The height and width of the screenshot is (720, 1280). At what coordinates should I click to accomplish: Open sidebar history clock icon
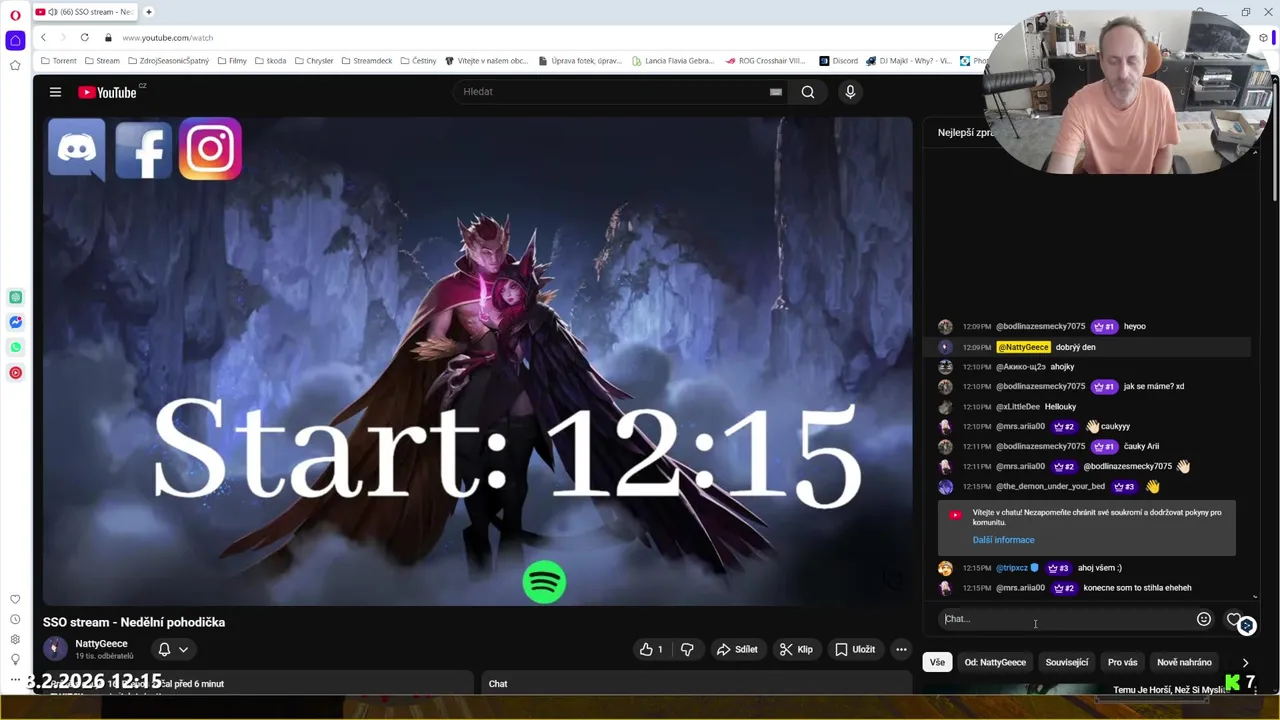[15, 620]
